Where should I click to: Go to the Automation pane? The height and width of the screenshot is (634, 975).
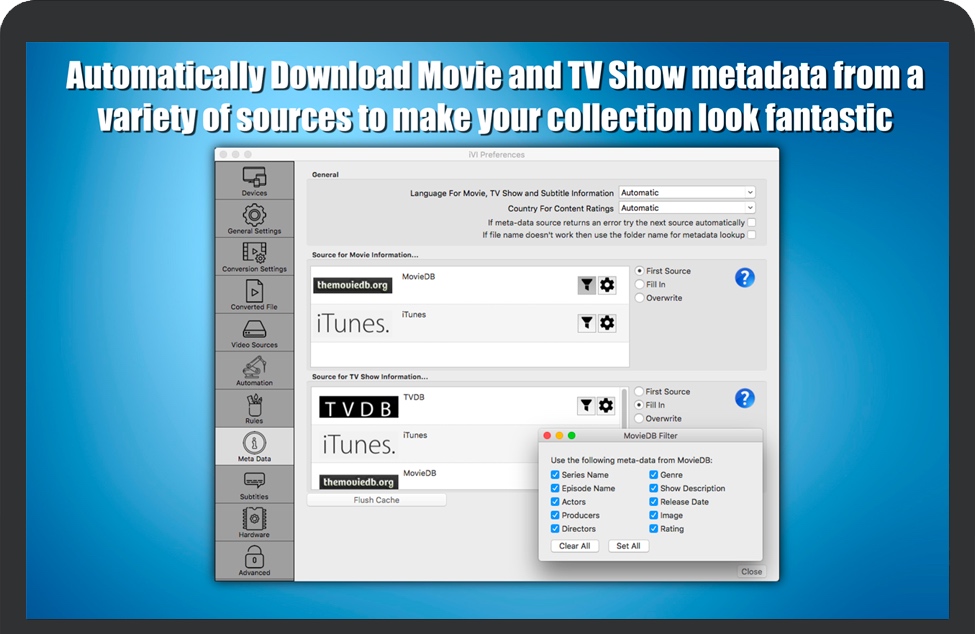tap(254, 370)
